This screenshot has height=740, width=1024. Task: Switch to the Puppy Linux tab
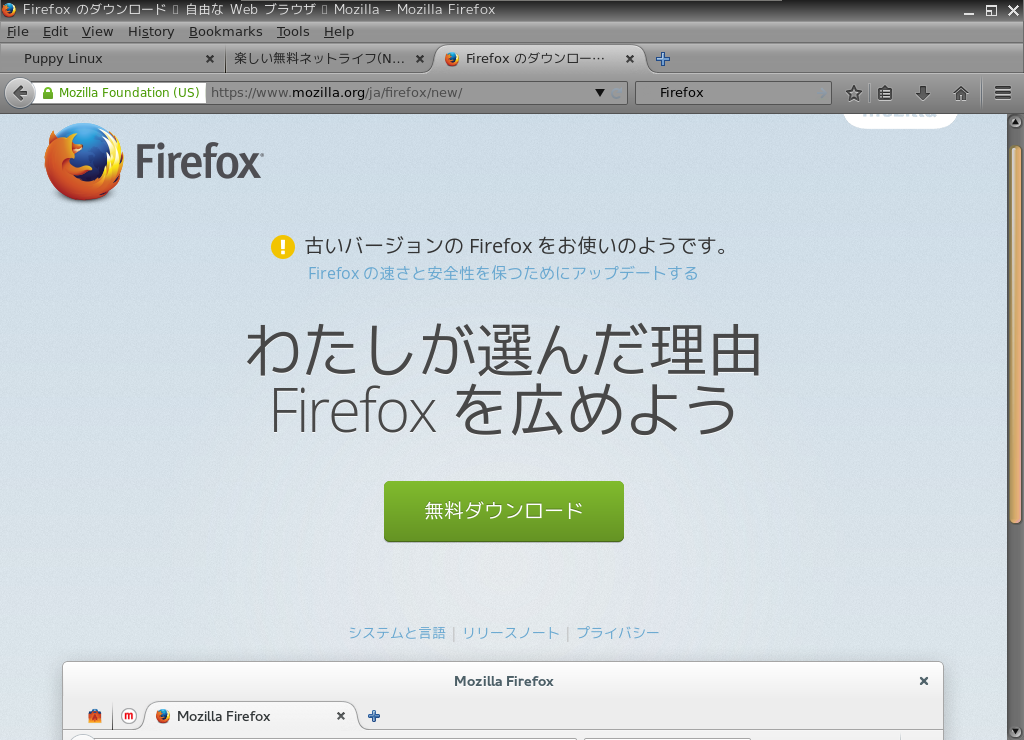pyautogui.click(x=111, y=59)
